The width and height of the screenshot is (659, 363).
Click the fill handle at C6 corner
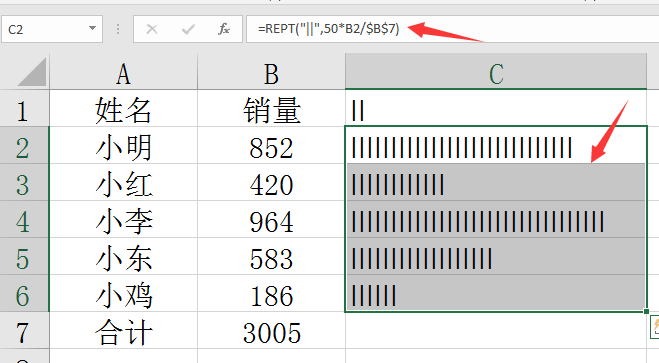click(x=646, y=311)
